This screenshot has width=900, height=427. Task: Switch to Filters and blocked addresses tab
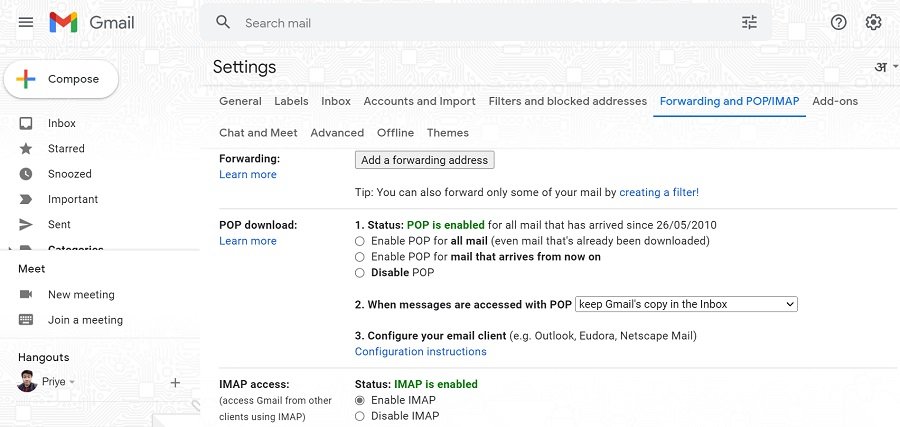coord(567,101)
